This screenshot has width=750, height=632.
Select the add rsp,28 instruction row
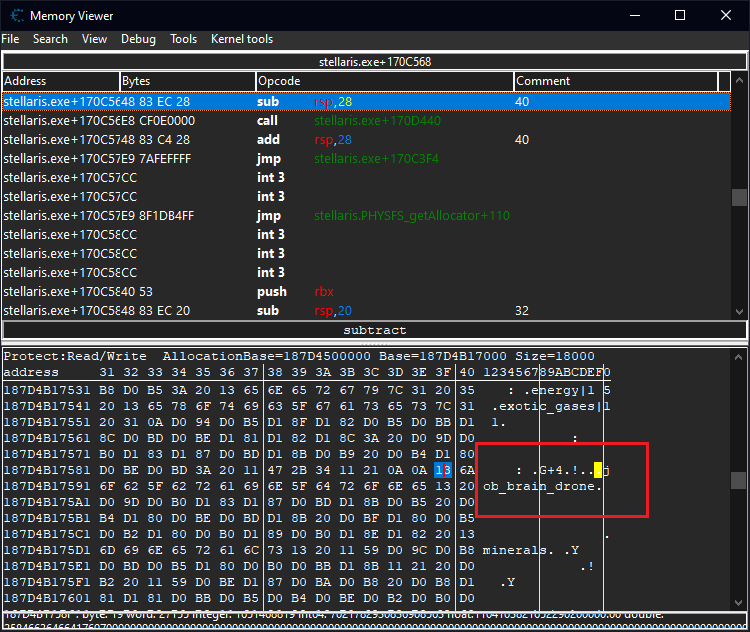coord(366,140)
